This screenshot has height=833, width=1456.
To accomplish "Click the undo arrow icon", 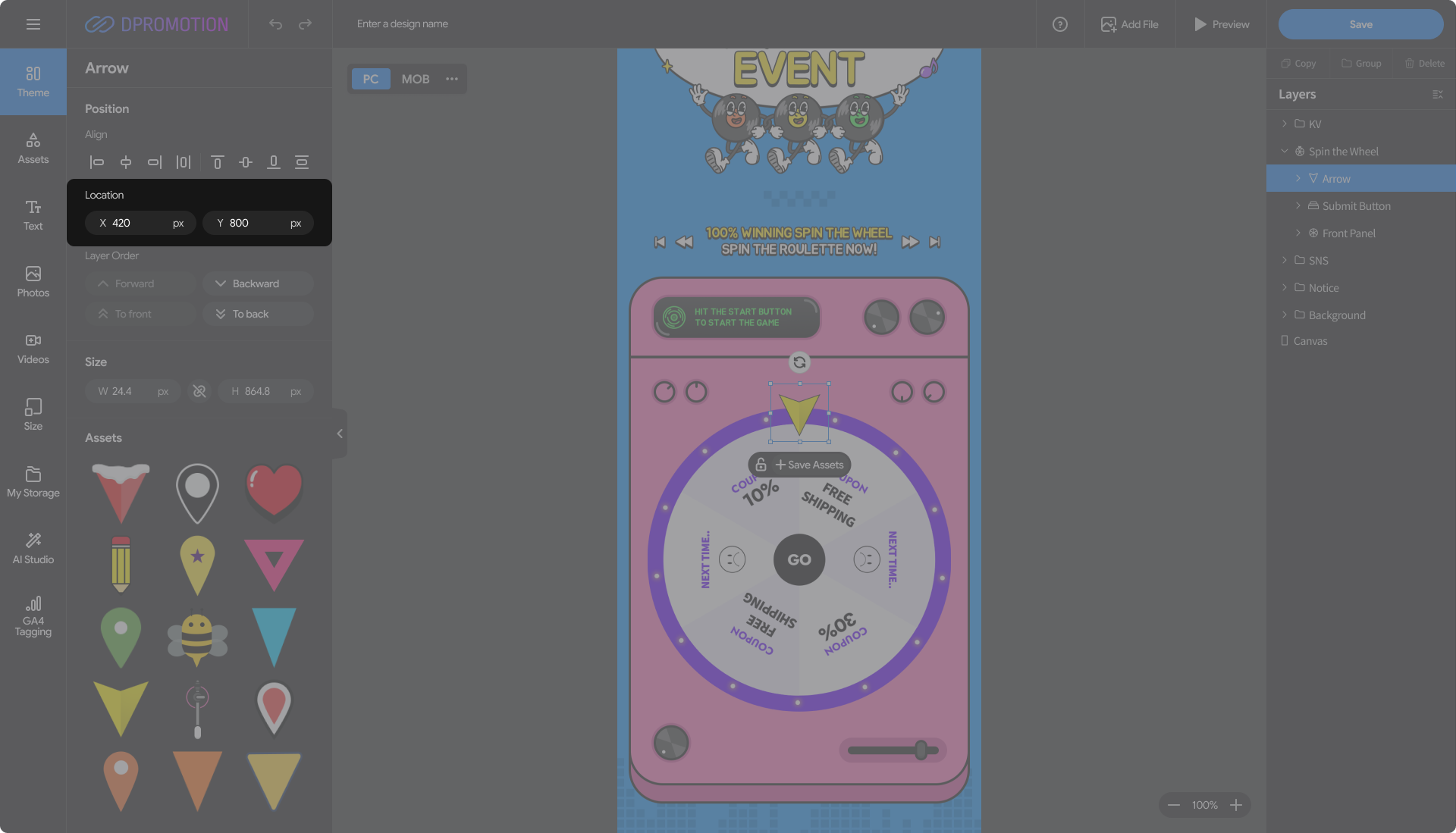I will (x=275, y=24).
